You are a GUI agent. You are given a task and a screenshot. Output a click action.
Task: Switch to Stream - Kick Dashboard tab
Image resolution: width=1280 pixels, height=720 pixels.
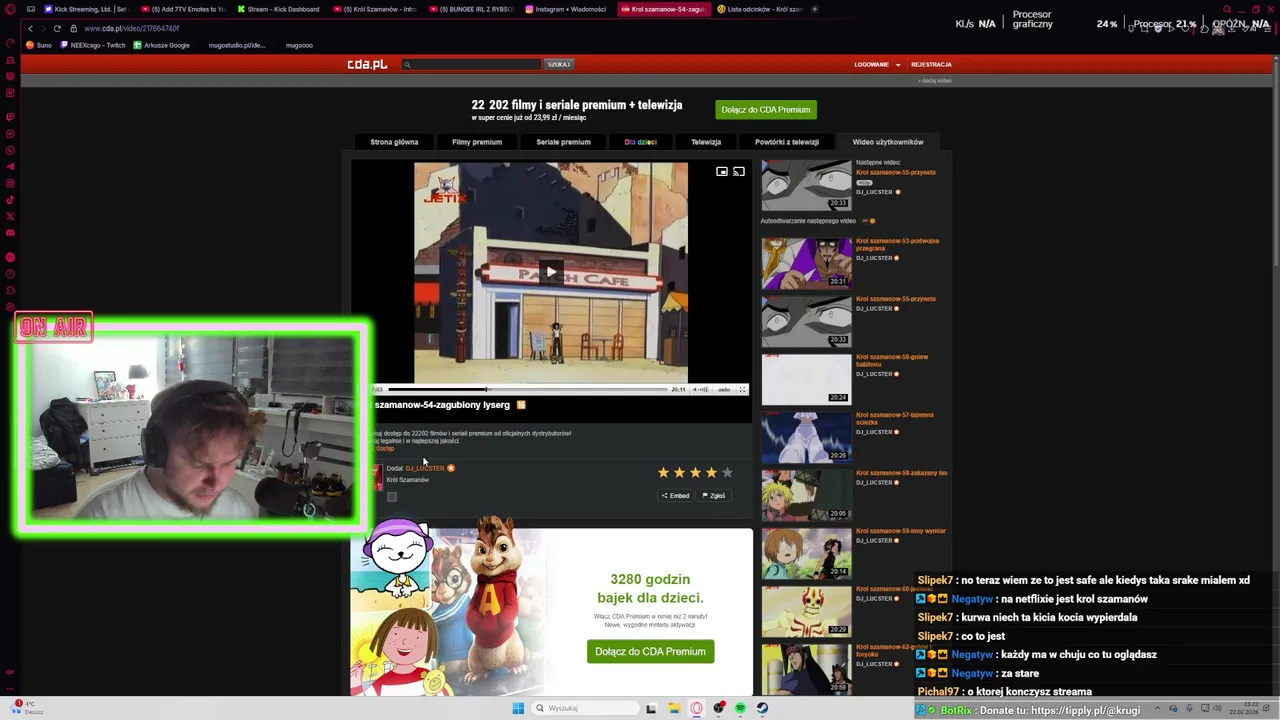(277, 9)
